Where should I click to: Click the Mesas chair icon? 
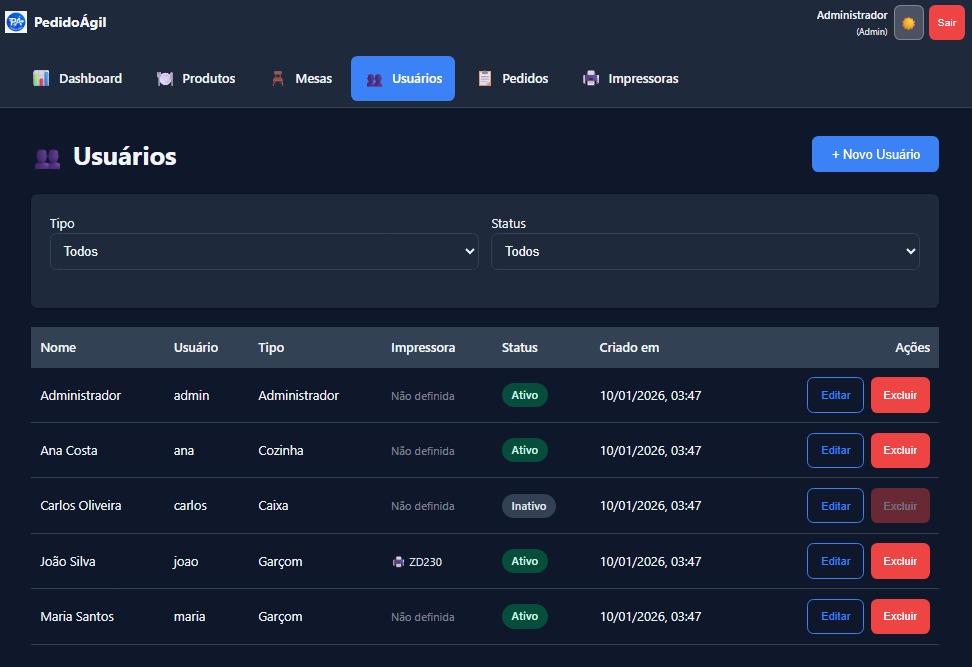click(278, 78)
